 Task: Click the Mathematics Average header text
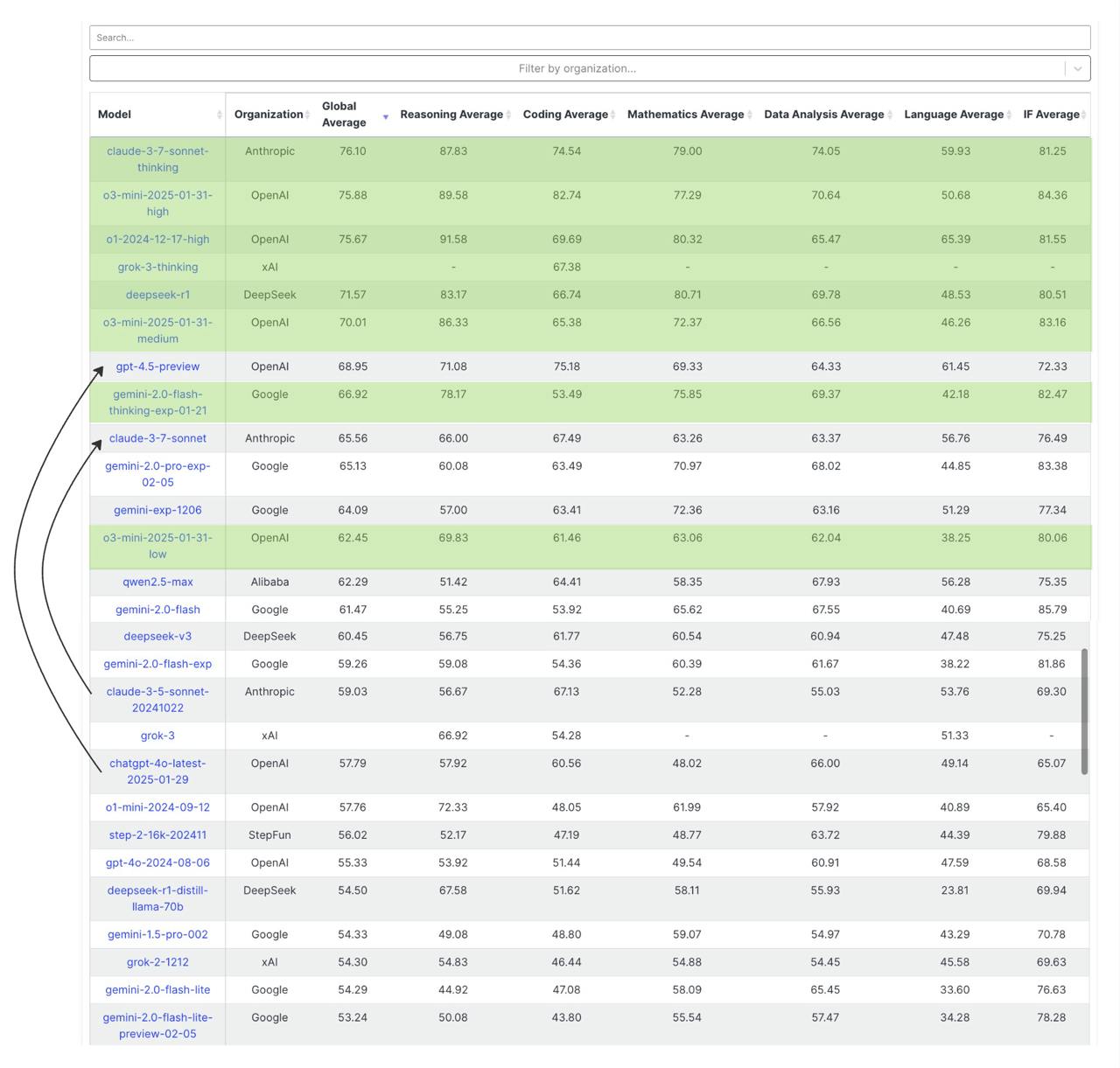(x=685, y=115)
